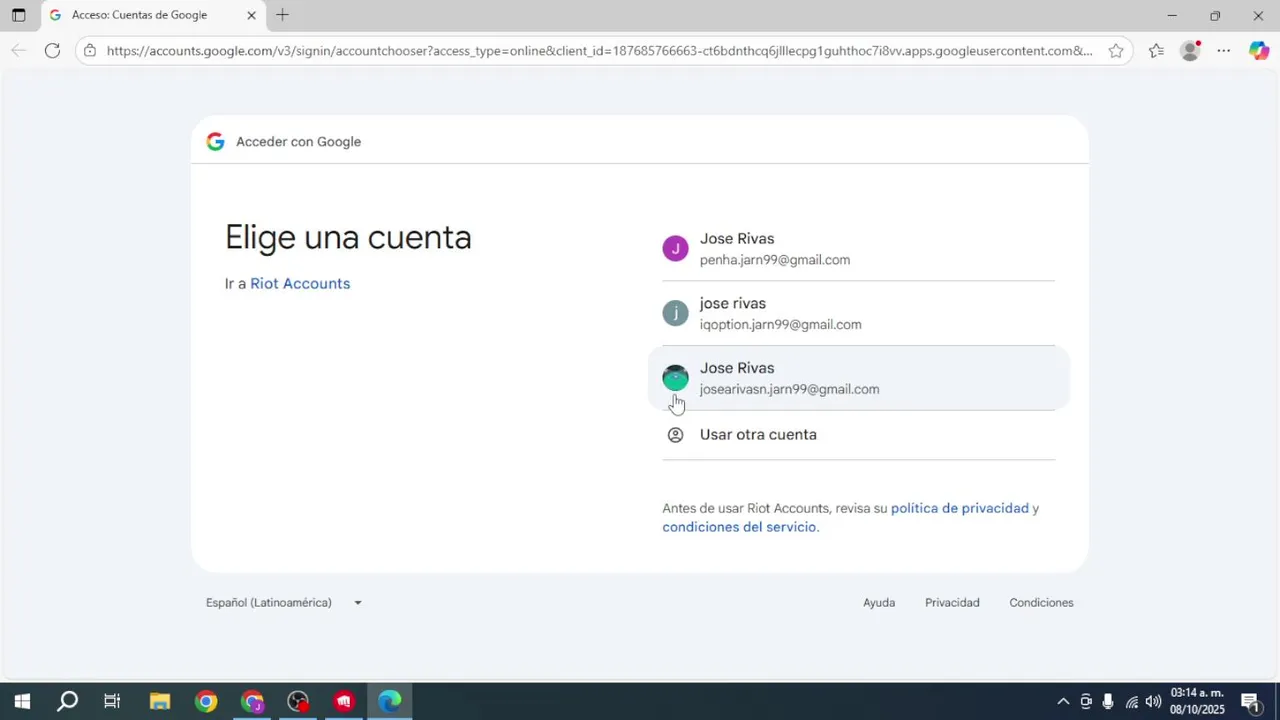Click the Google logo in header
Screen dimensions: 1280x720
[x=215, y=142]
